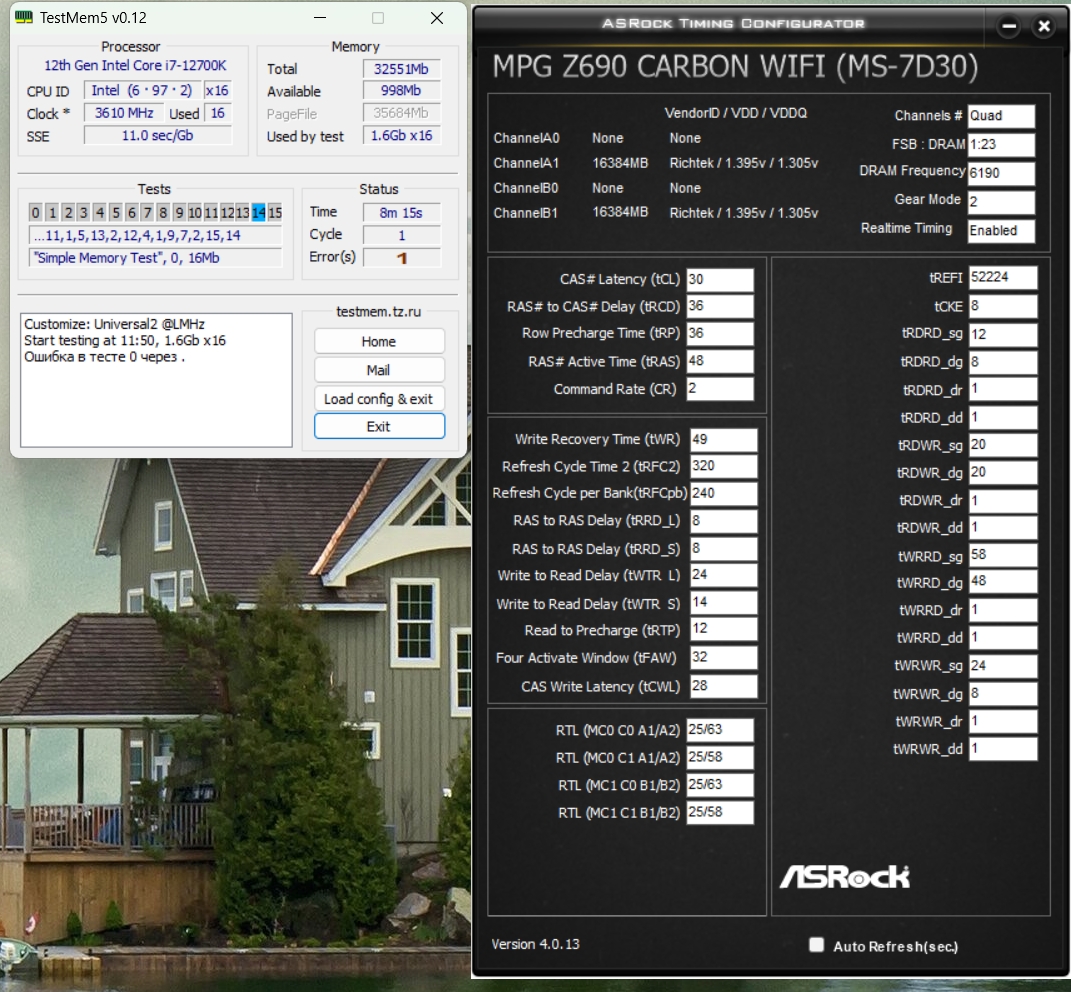Click the RTL (MC1 C1 B1/B2) field

point(720,812)
